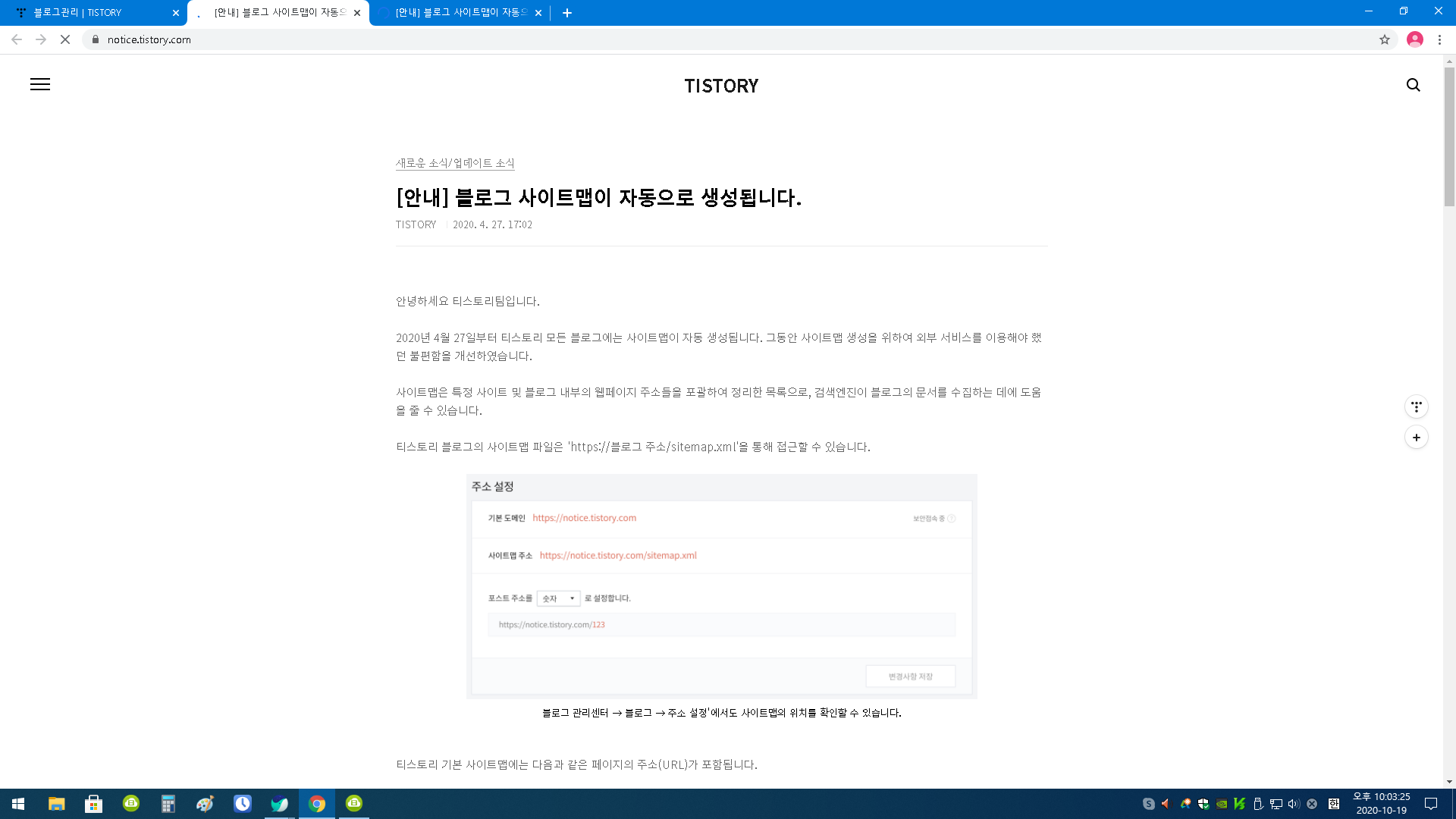The height and width of the screenshot is (819, 1456).
Task: Open Chrome three-dot menu
Action: click(x=1439, y=39)
